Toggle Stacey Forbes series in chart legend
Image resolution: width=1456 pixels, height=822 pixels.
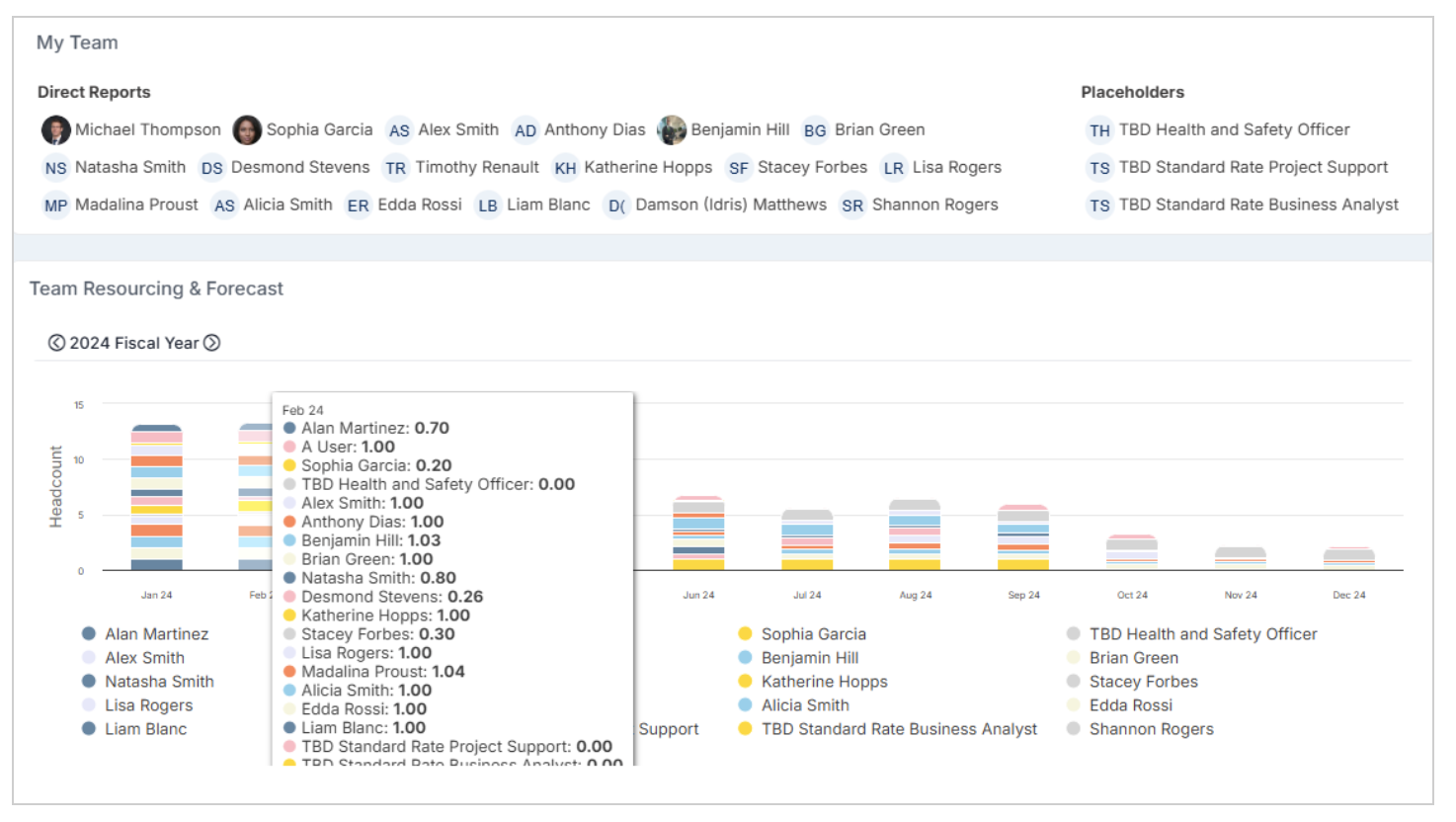(1132, 682)
